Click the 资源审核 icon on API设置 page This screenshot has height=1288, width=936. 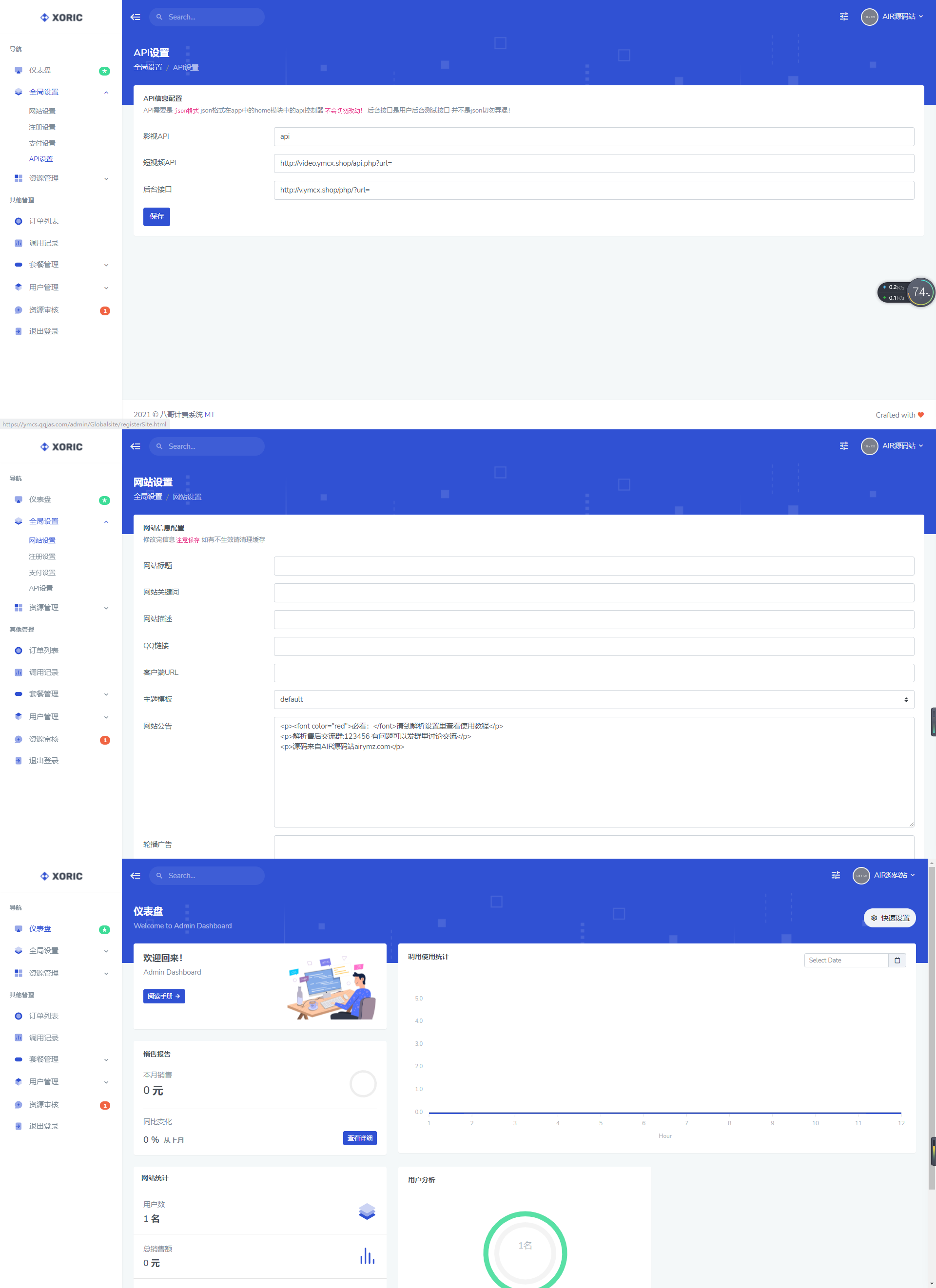tap(18, 310)
